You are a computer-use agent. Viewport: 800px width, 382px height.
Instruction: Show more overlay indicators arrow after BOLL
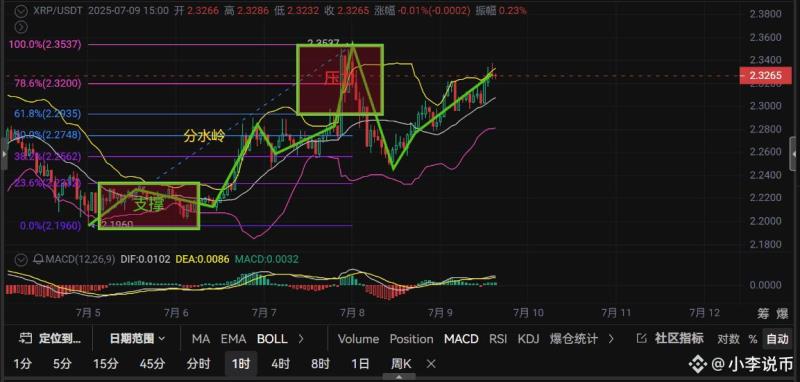coord(301,339)
